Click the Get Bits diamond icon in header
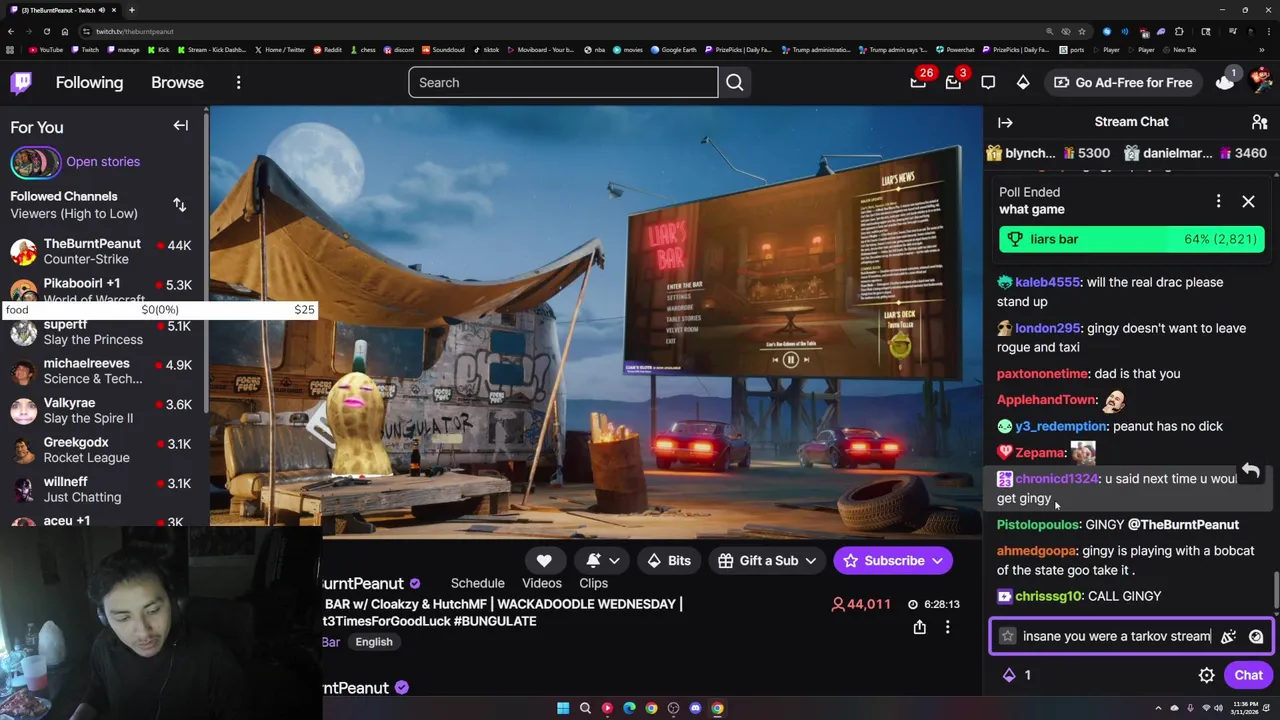1280x720 pixels. 1023,83
